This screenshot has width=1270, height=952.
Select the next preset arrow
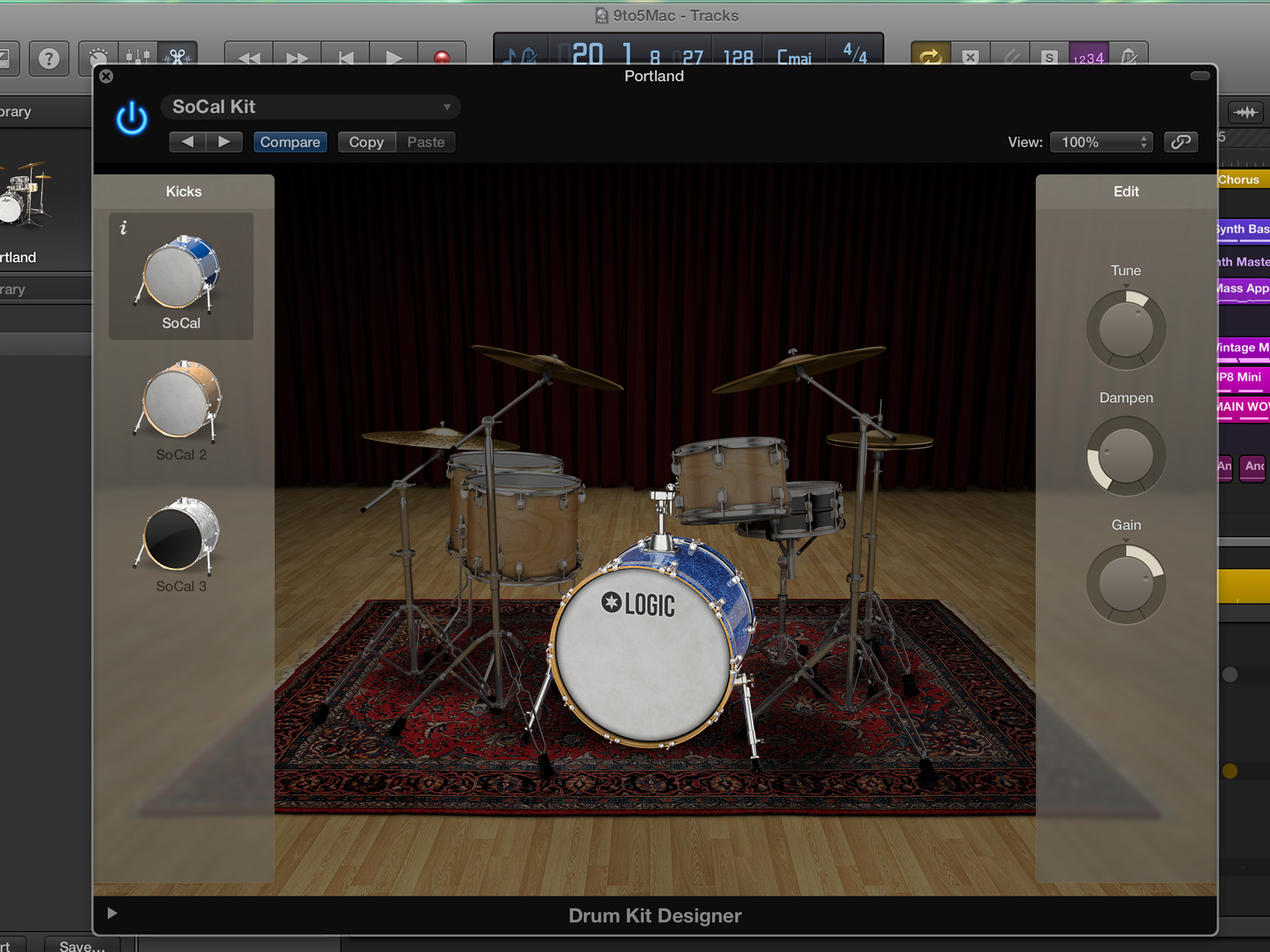pyautogui.click(x=225, y=142)
